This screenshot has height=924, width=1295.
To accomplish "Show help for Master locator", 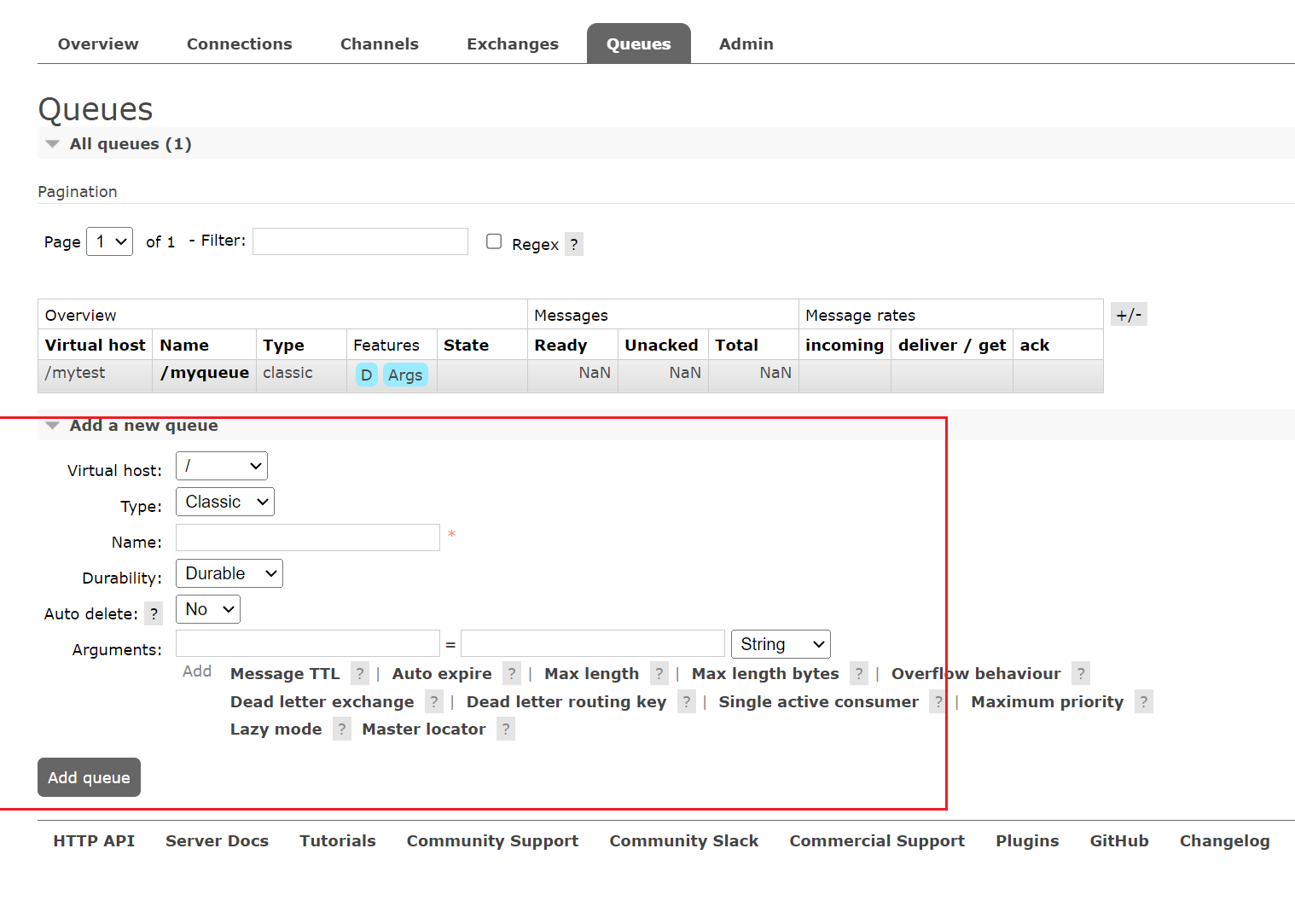I will click(506, 729).
